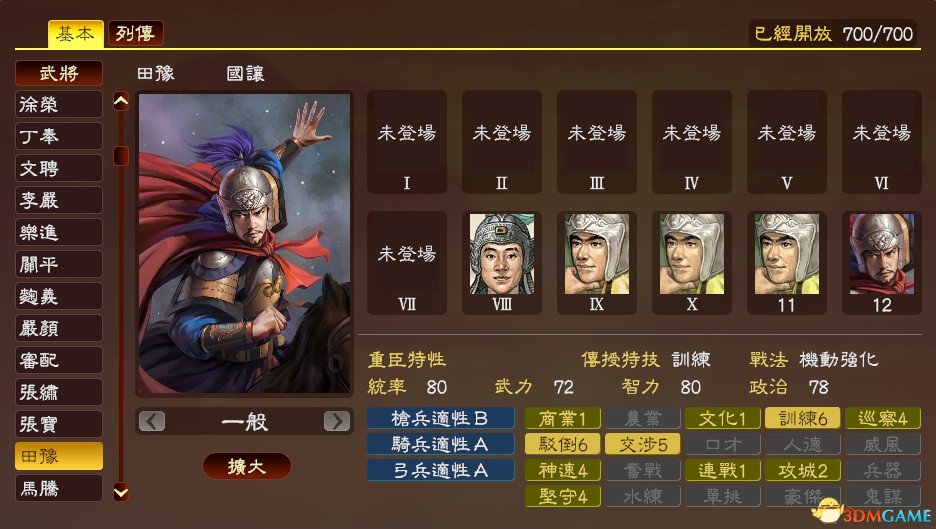Click the right arrow beside 一般
The image size is (936, 529).
click(x=337, y=422)
